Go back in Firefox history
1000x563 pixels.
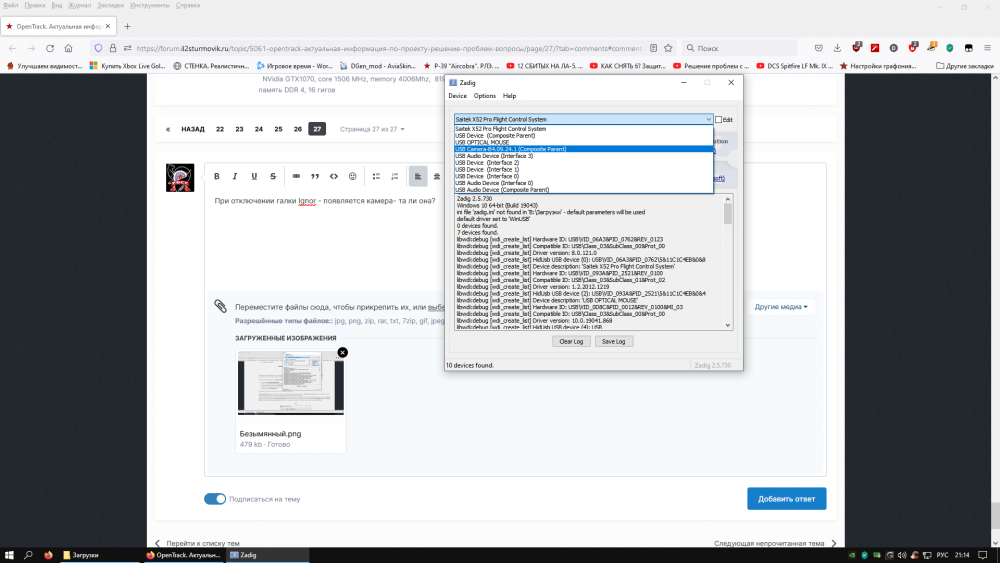13,48
